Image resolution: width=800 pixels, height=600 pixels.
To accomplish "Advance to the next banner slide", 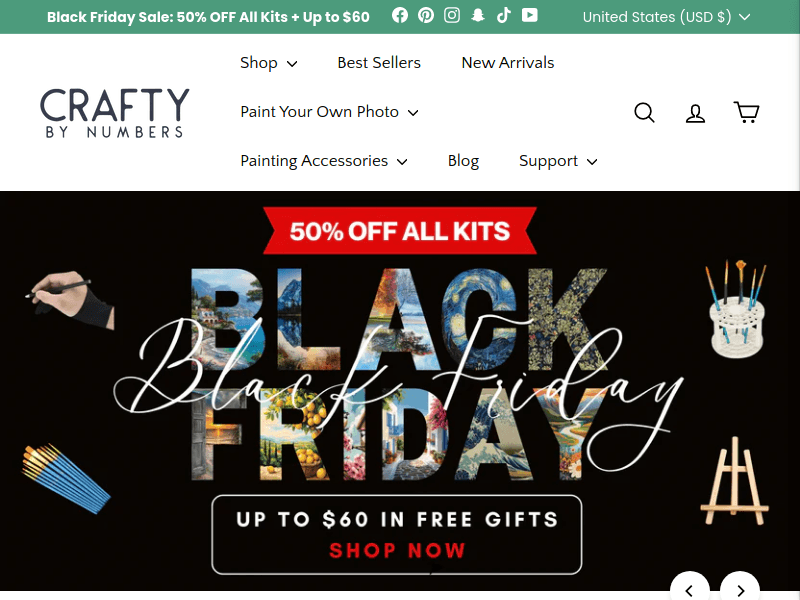I will [740, 588].
